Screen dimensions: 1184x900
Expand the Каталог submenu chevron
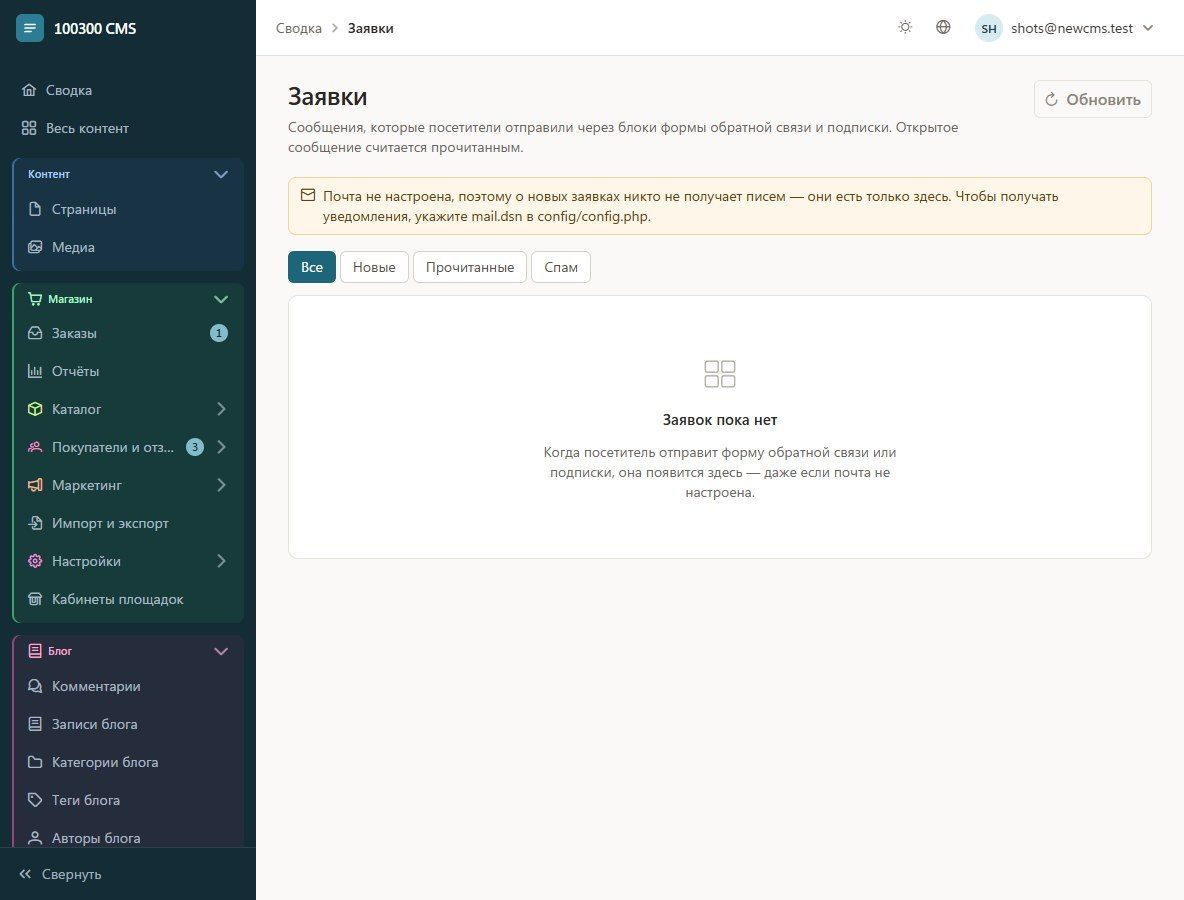(x=221, y=409)
